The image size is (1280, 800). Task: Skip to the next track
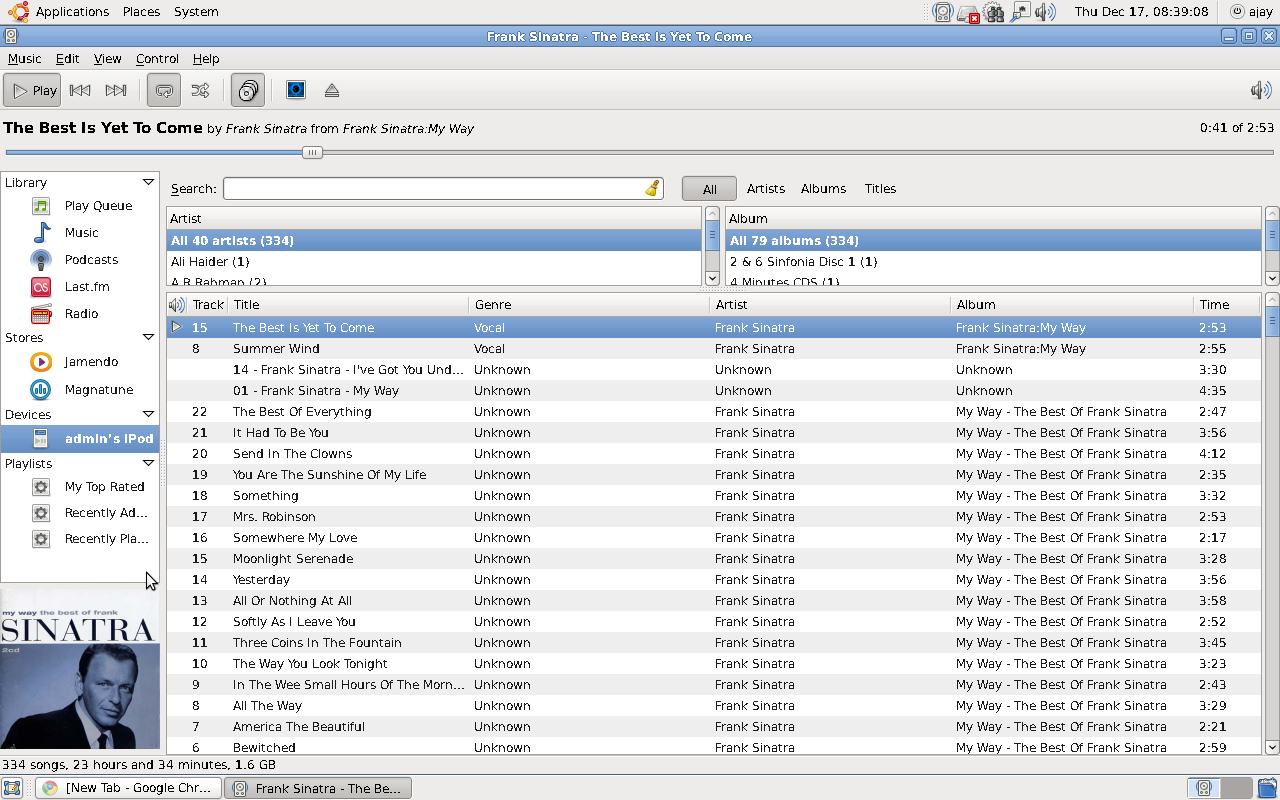pos(116,90)
